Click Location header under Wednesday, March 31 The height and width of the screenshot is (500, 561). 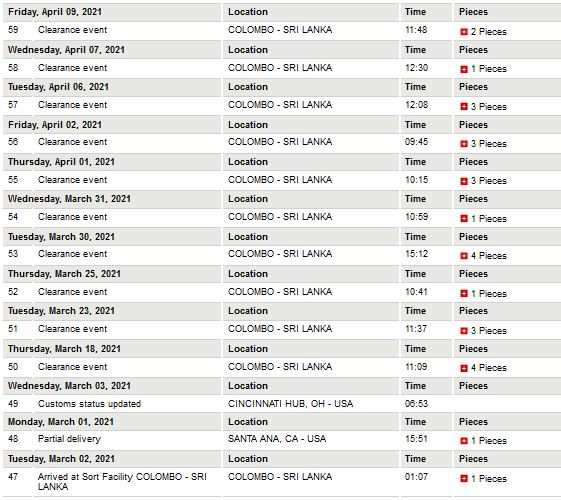point(248,199)
